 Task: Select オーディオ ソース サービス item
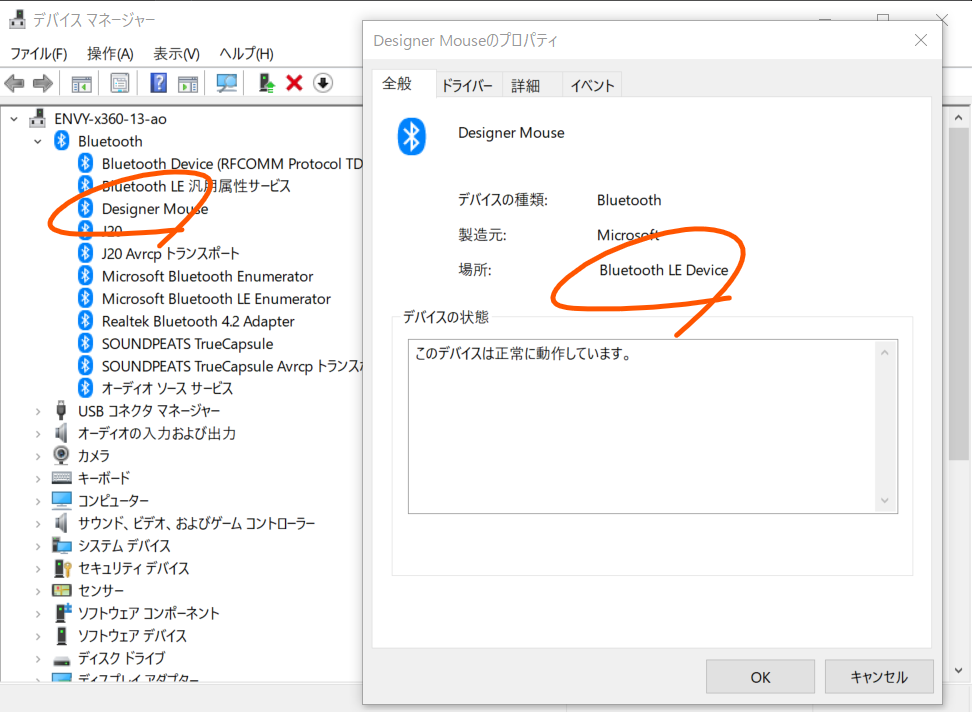(167, 389)
